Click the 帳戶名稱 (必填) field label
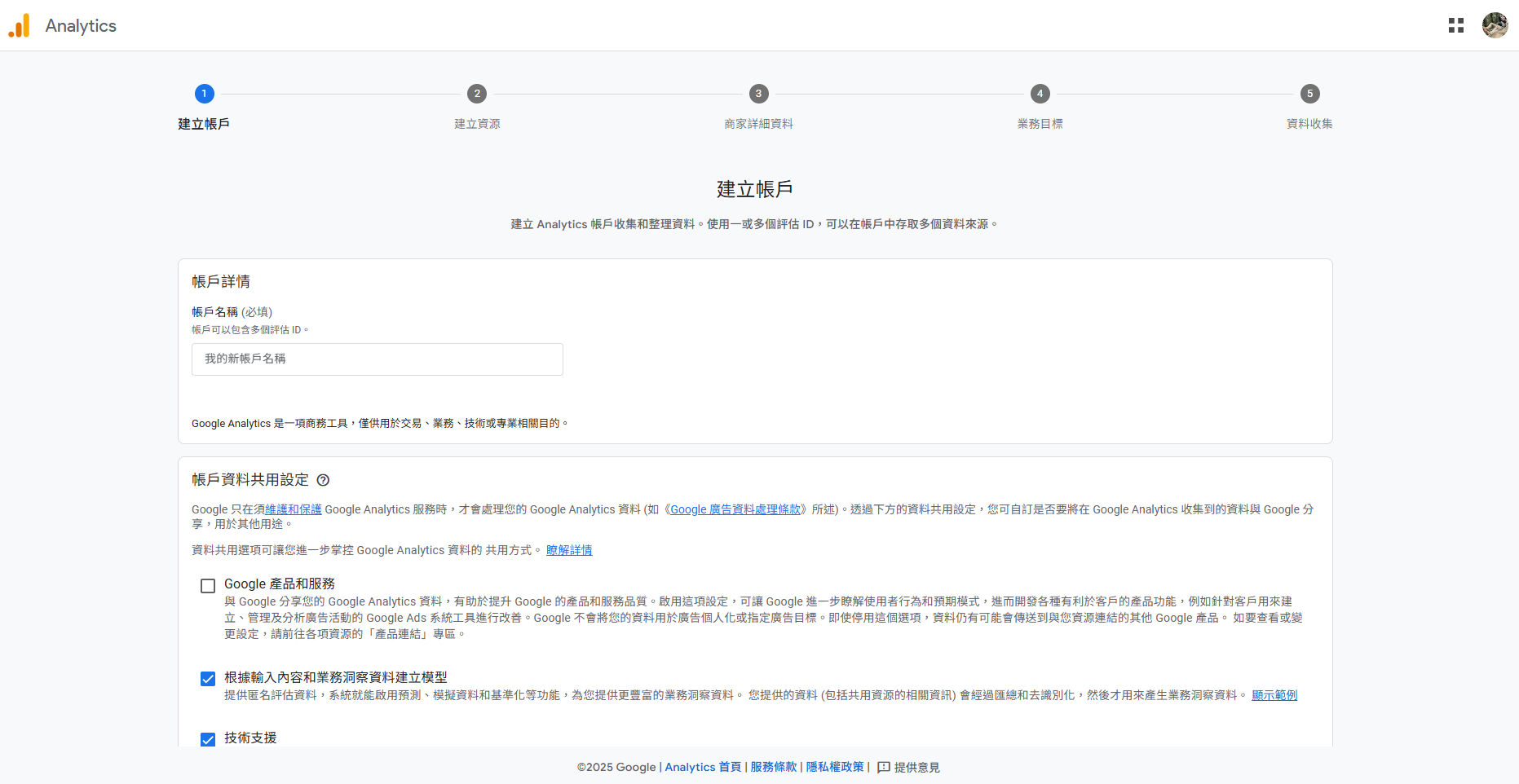 pos(232,312)
